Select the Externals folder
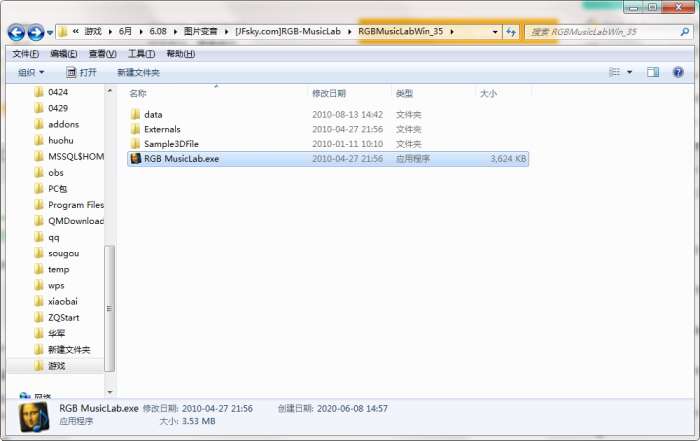The image size is (700, 441). 162,129
